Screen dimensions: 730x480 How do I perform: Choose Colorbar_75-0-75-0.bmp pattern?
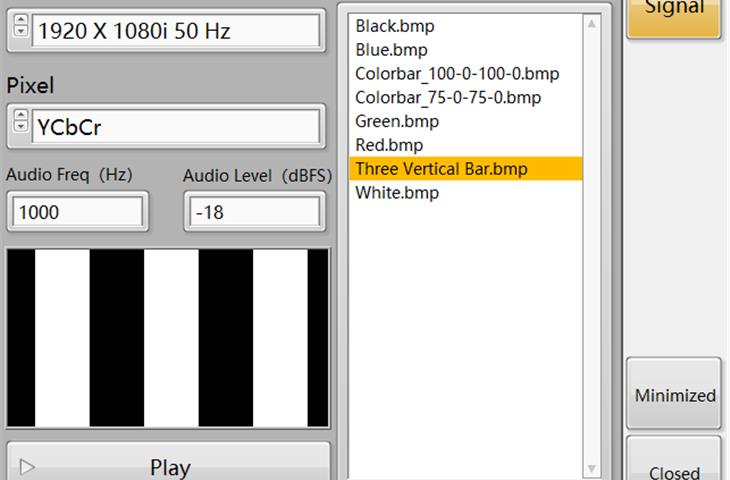click(x=448, y=98)
